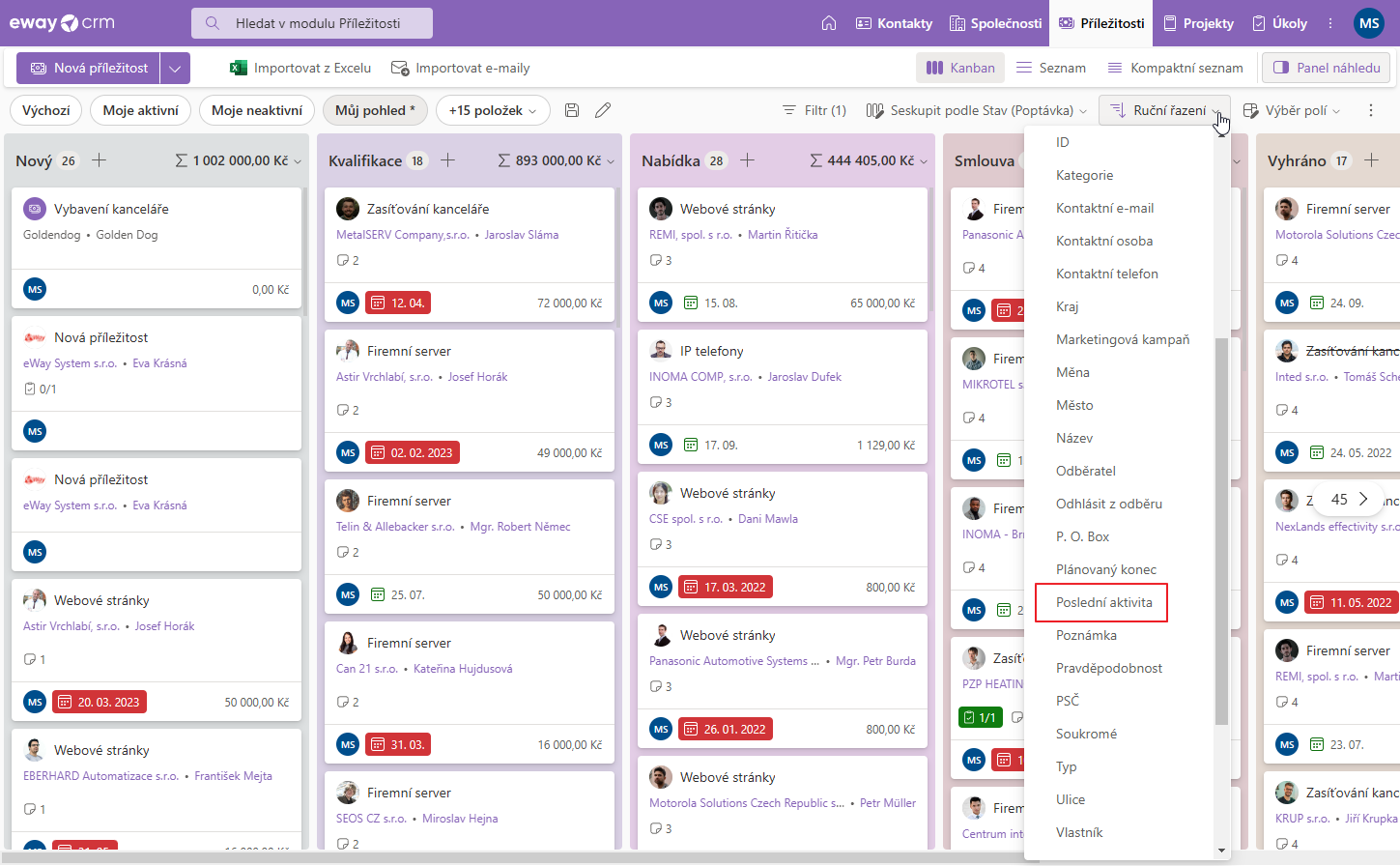Select the Moje aktivní view
Image resolution: width=1400 pixels, height=866 pixels.
click(141, 110)
